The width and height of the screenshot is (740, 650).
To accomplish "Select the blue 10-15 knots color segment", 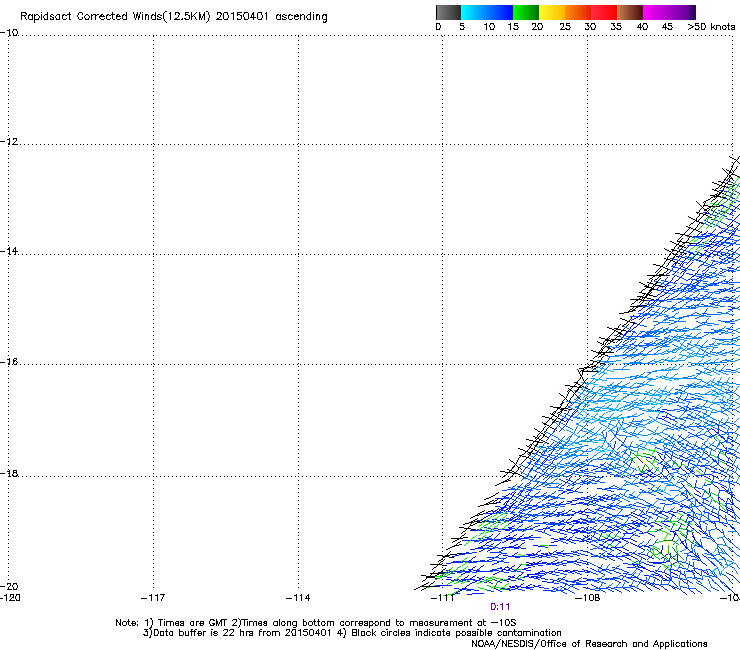I will click(500, 12).
